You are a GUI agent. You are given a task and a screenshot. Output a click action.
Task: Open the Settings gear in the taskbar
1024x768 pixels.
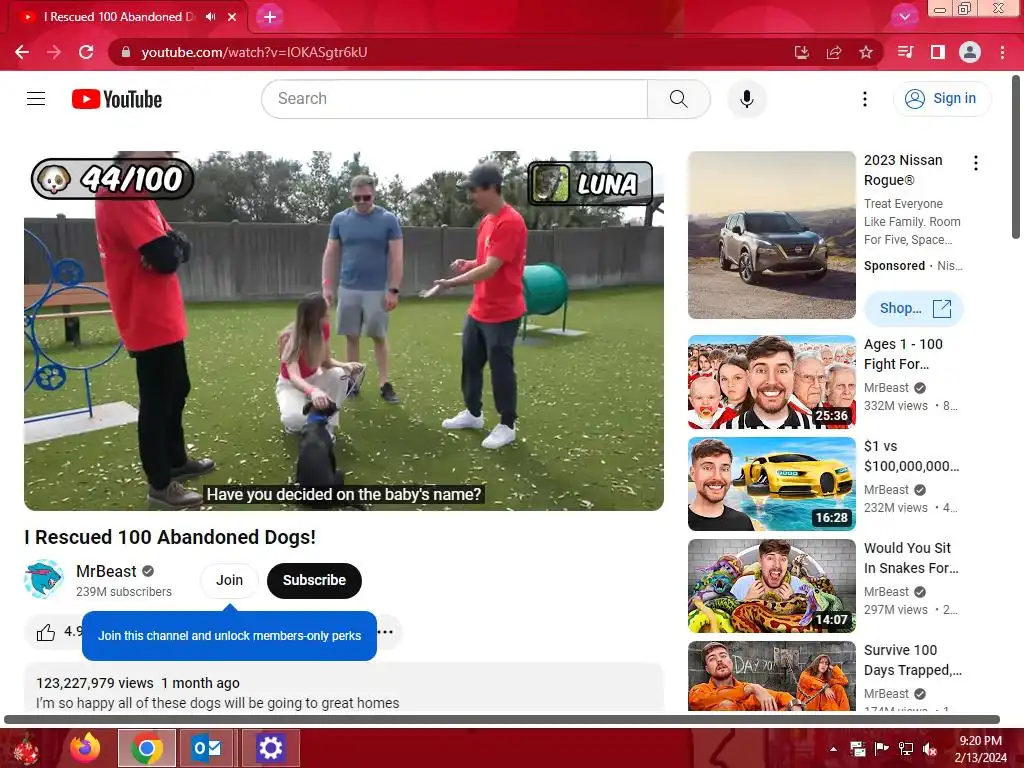point(270,748)
